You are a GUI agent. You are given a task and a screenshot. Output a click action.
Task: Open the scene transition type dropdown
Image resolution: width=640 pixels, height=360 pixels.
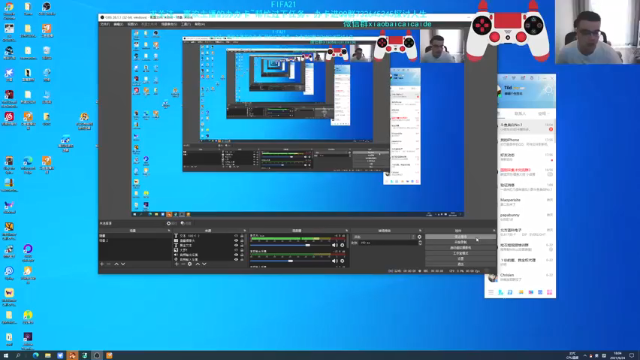coord(384,237)
